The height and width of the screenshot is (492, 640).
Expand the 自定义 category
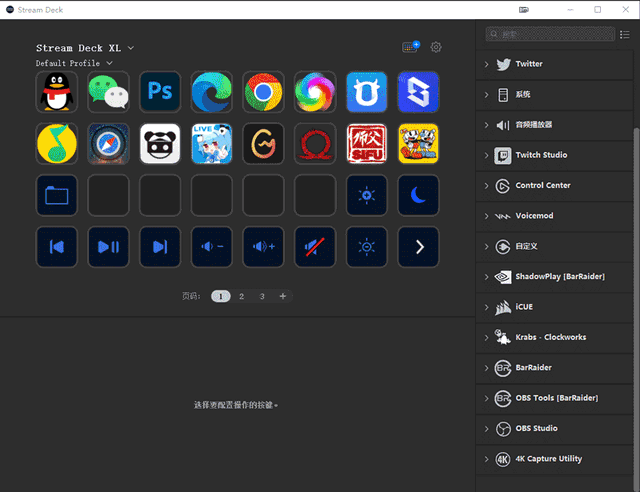554,247
